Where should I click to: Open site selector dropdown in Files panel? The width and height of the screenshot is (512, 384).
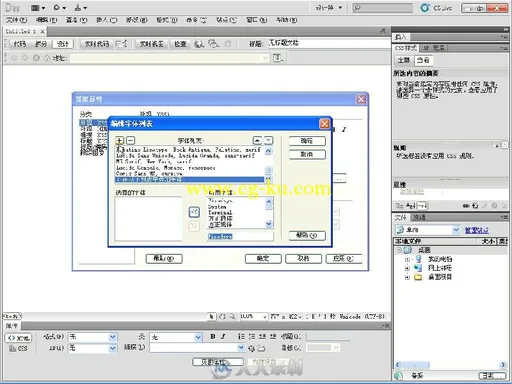point(456,230)
